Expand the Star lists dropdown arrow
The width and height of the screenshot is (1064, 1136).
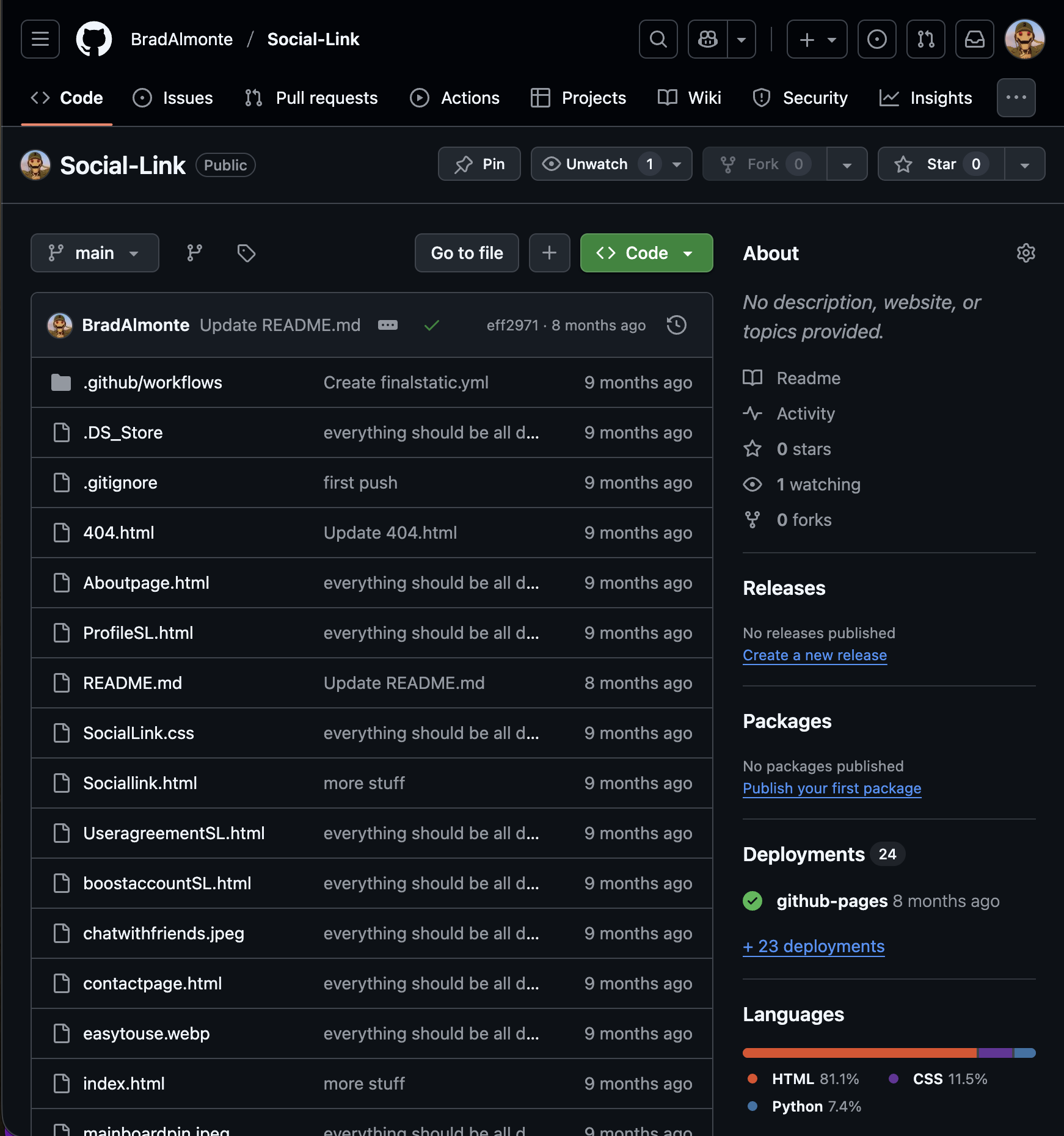click(1024, 164)
